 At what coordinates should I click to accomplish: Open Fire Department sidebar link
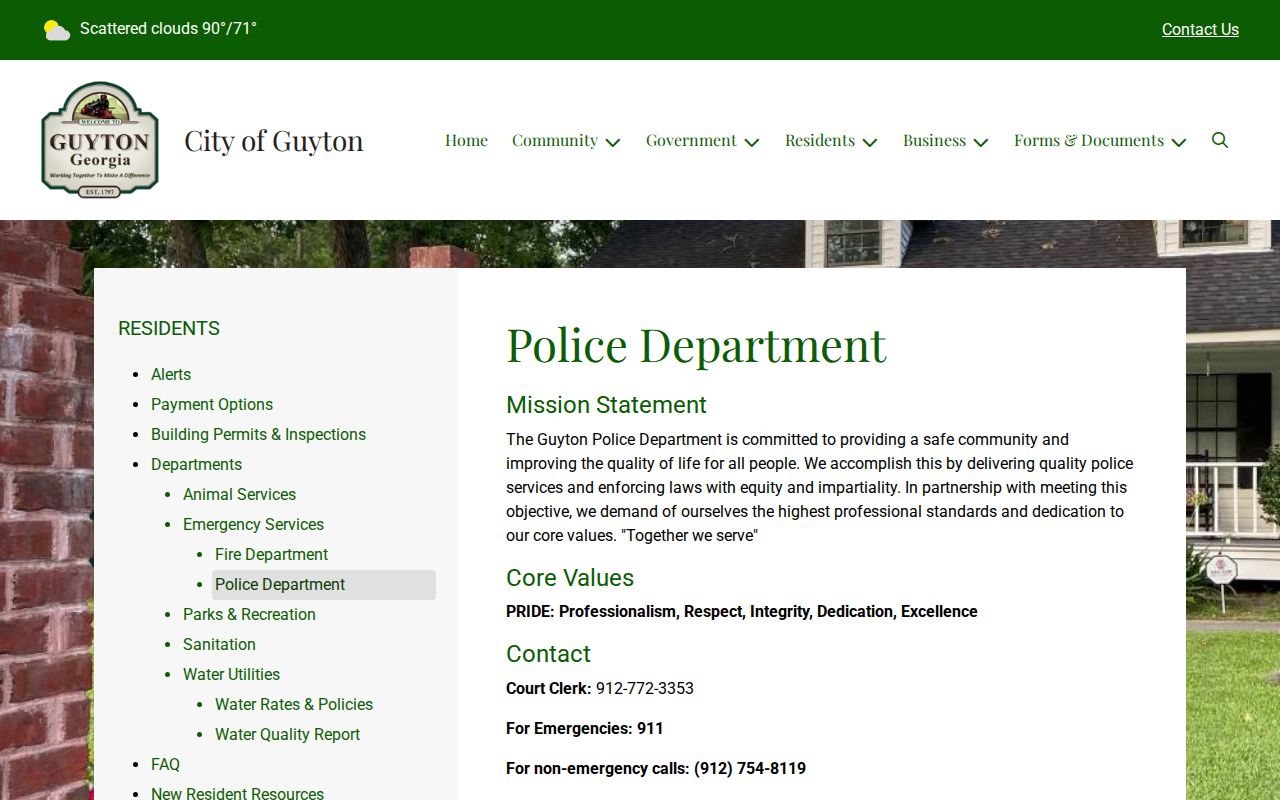tap(271, 554)
